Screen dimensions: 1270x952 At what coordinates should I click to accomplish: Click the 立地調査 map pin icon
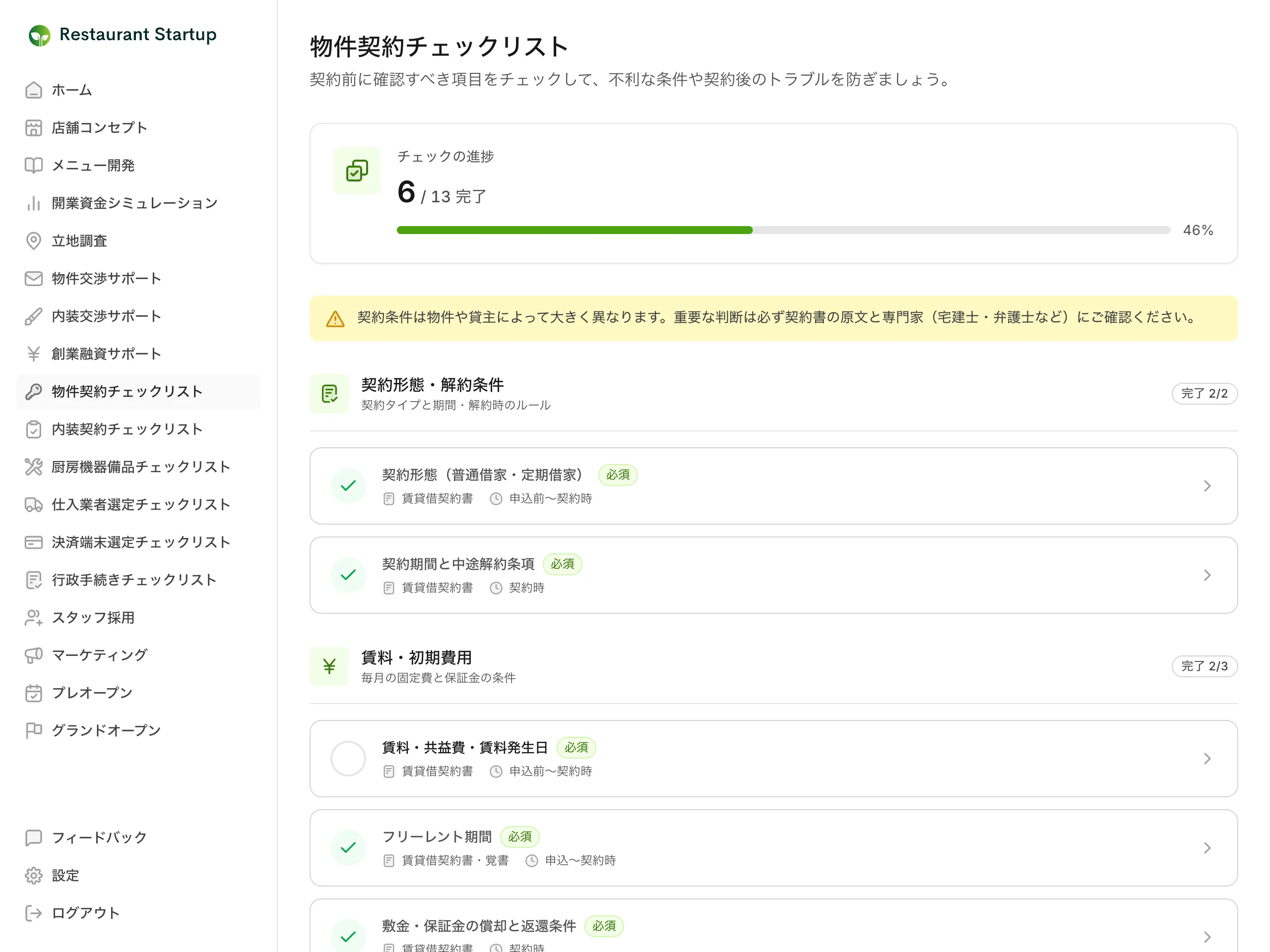pos(34,241)
